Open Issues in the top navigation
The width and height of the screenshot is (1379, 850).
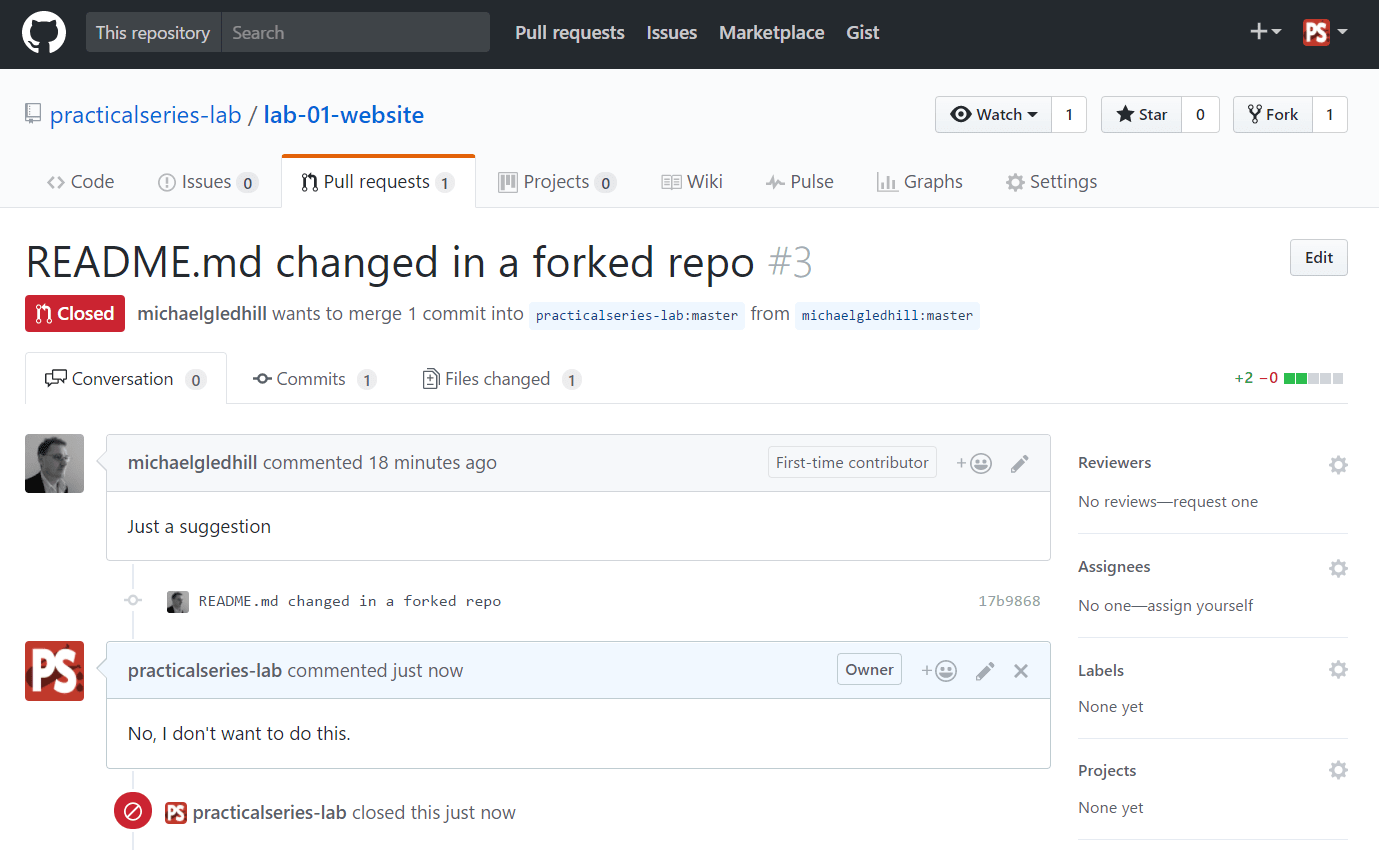pos(672,33)
